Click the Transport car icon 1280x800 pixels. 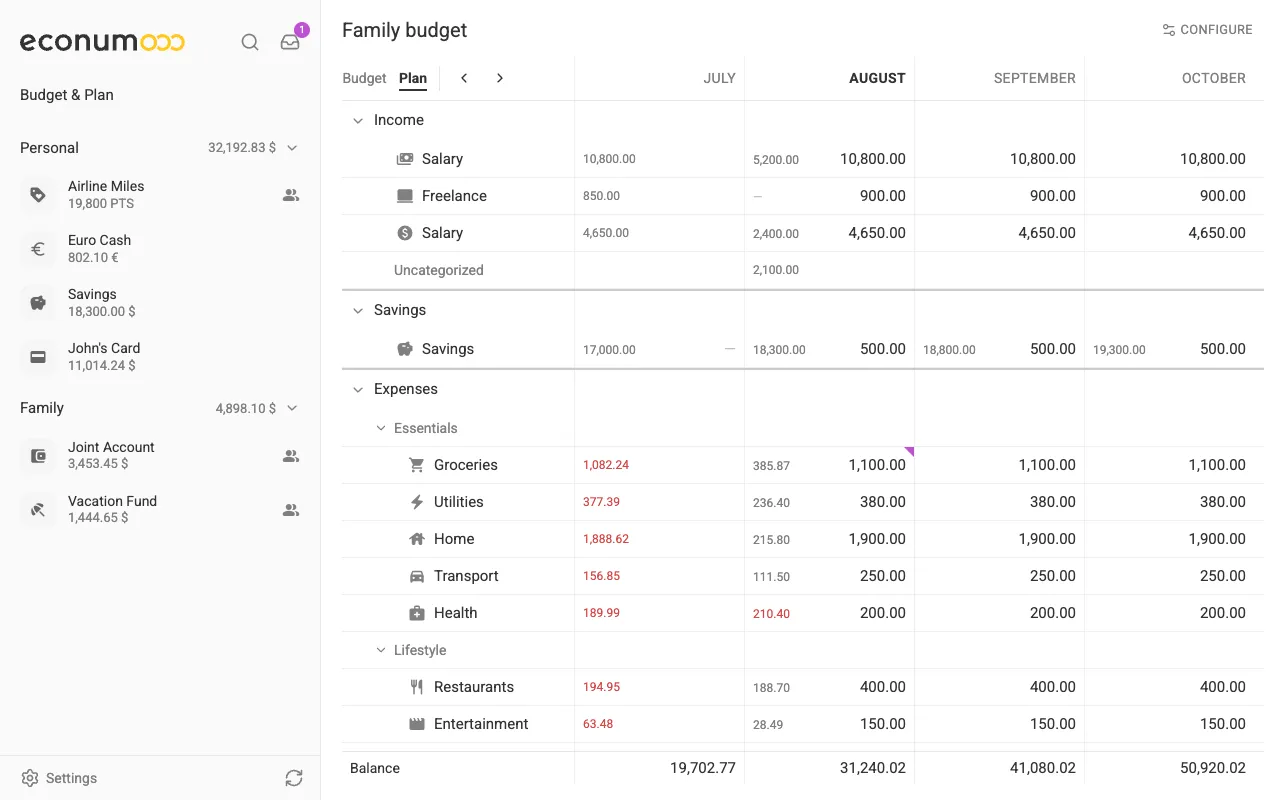417,576
